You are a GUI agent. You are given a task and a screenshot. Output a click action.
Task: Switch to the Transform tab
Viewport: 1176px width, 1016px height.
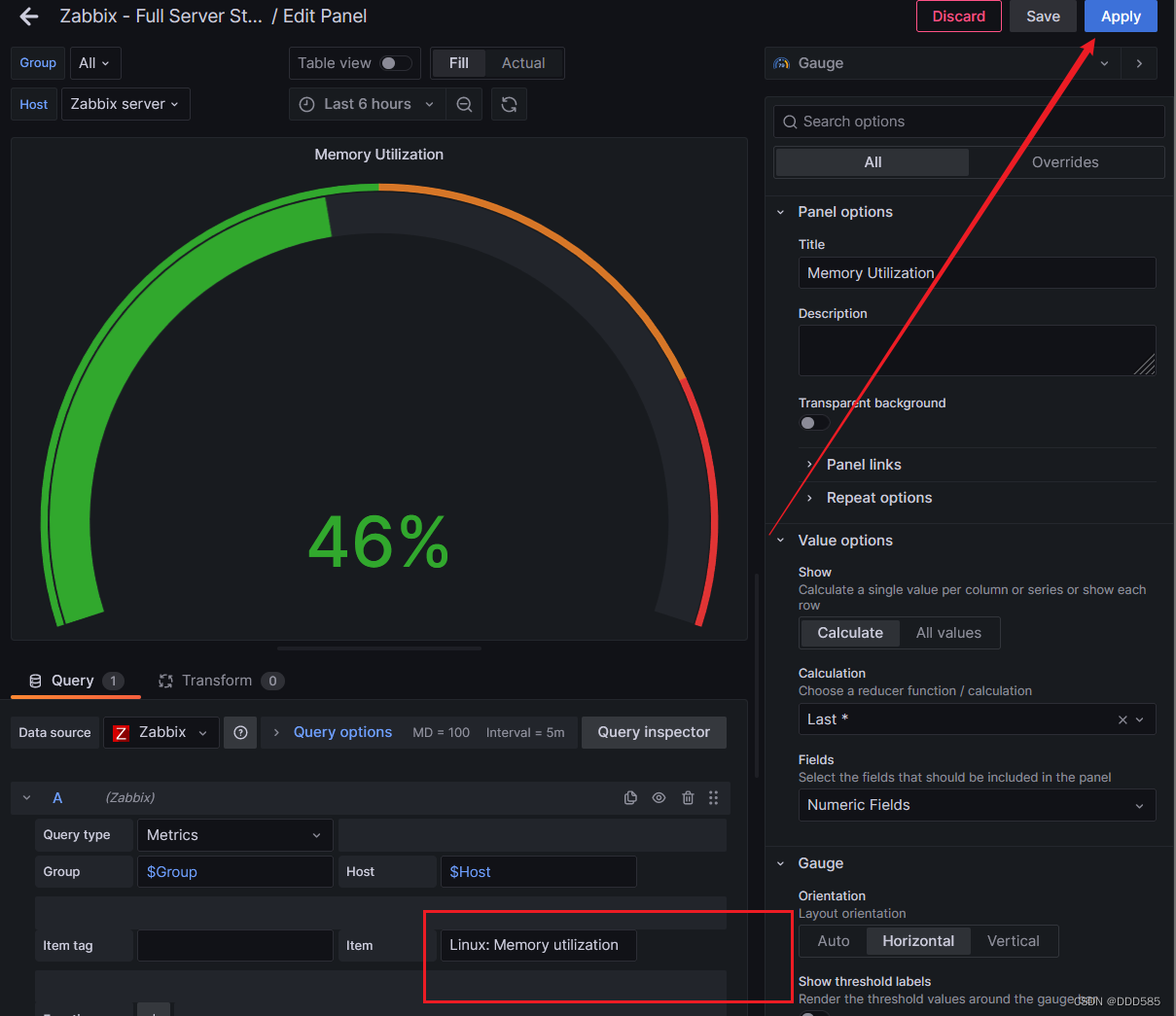221,681
